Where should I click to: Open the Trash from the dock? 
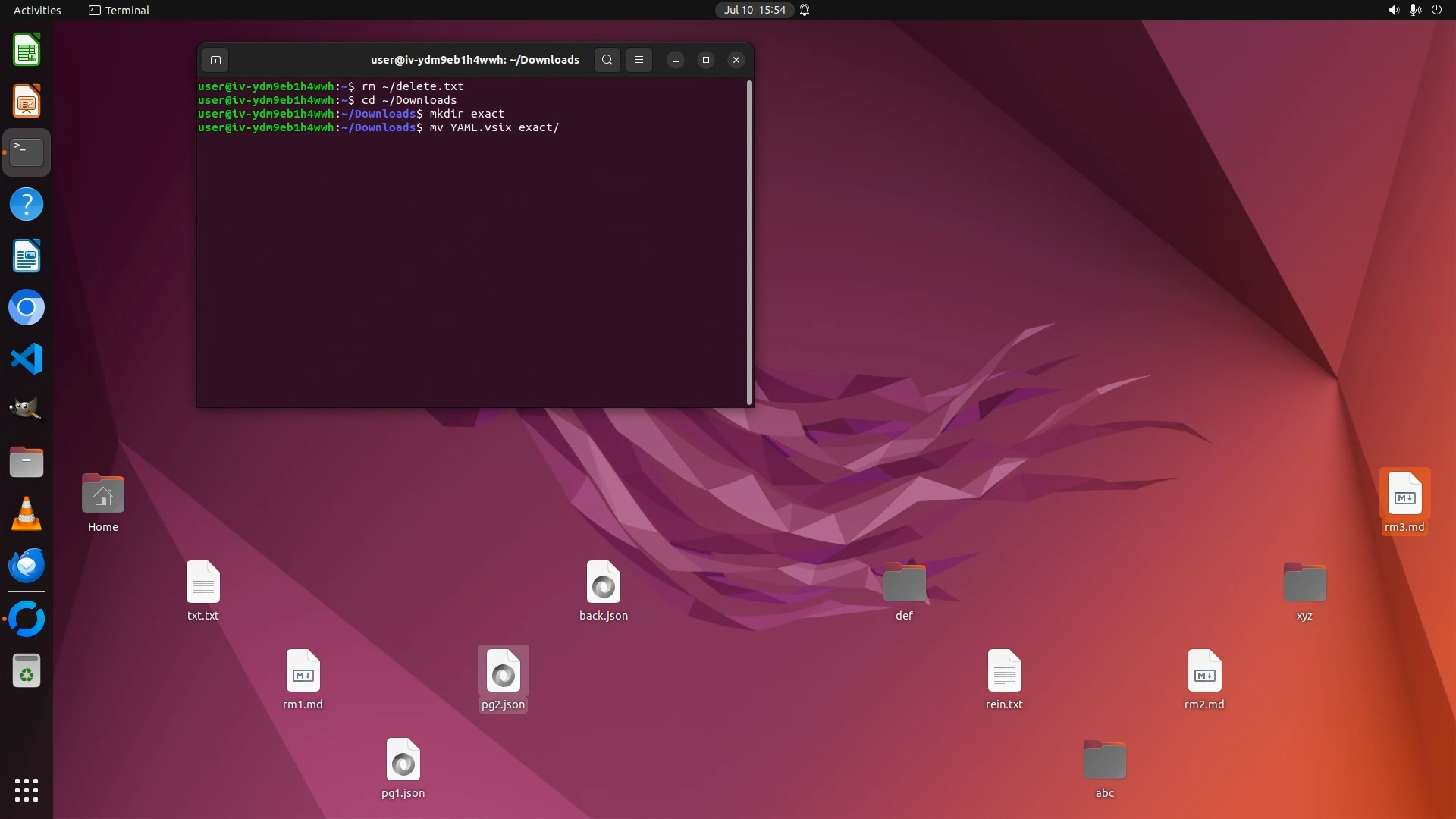pyautogui.click(x=27, y=671)
